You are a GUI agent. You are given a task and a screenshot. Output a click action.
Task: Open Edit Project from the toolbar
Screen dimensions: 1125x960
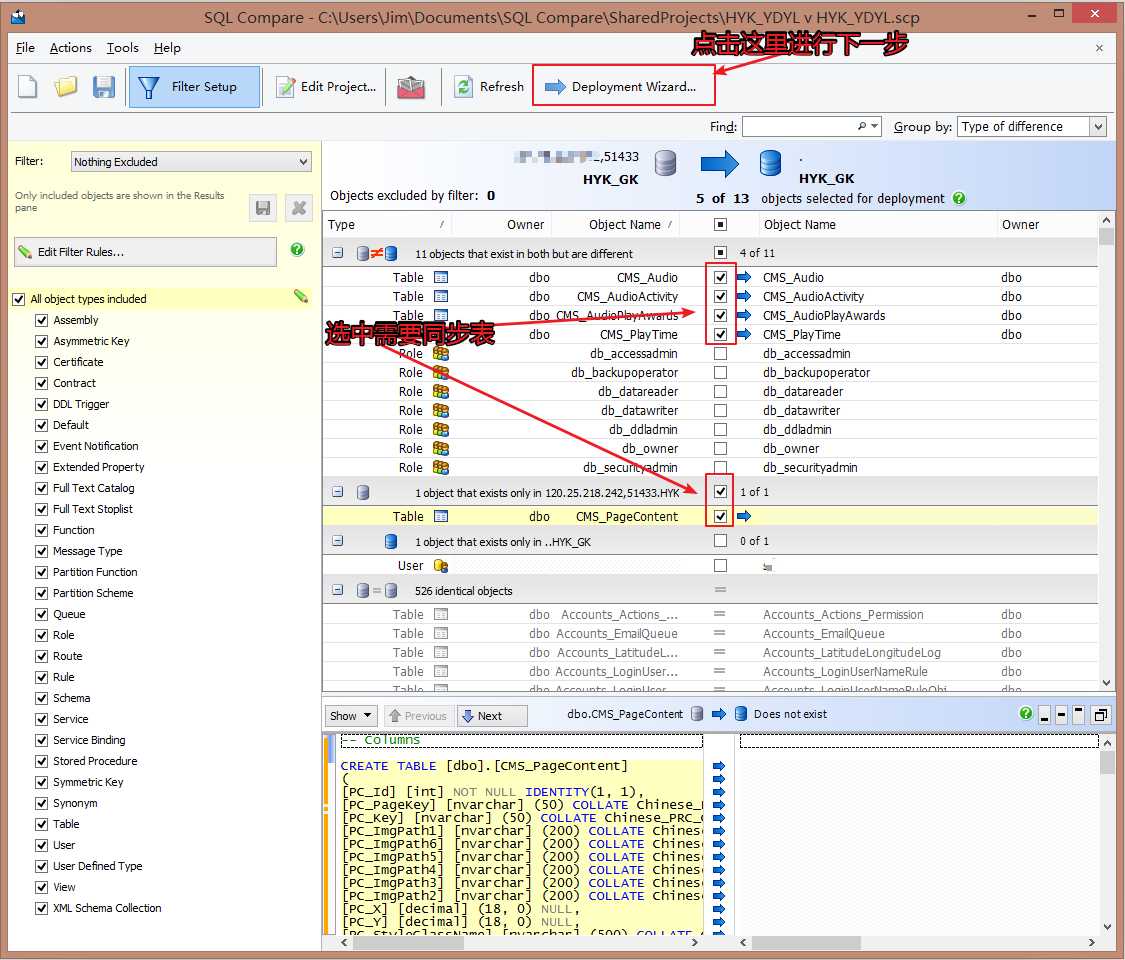326,87
